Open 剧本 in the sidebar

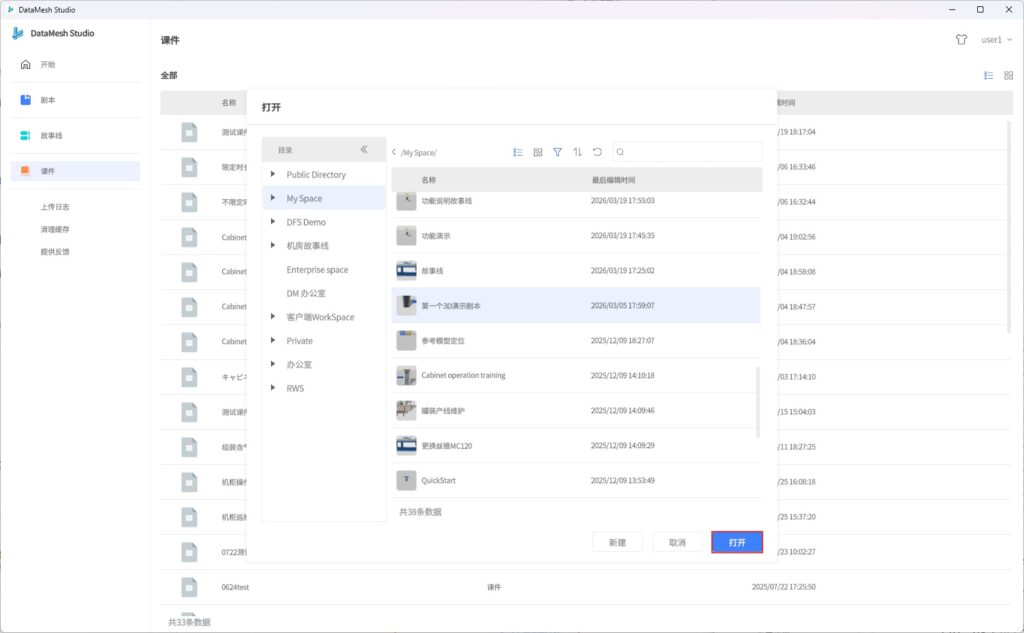pos(47,100)
